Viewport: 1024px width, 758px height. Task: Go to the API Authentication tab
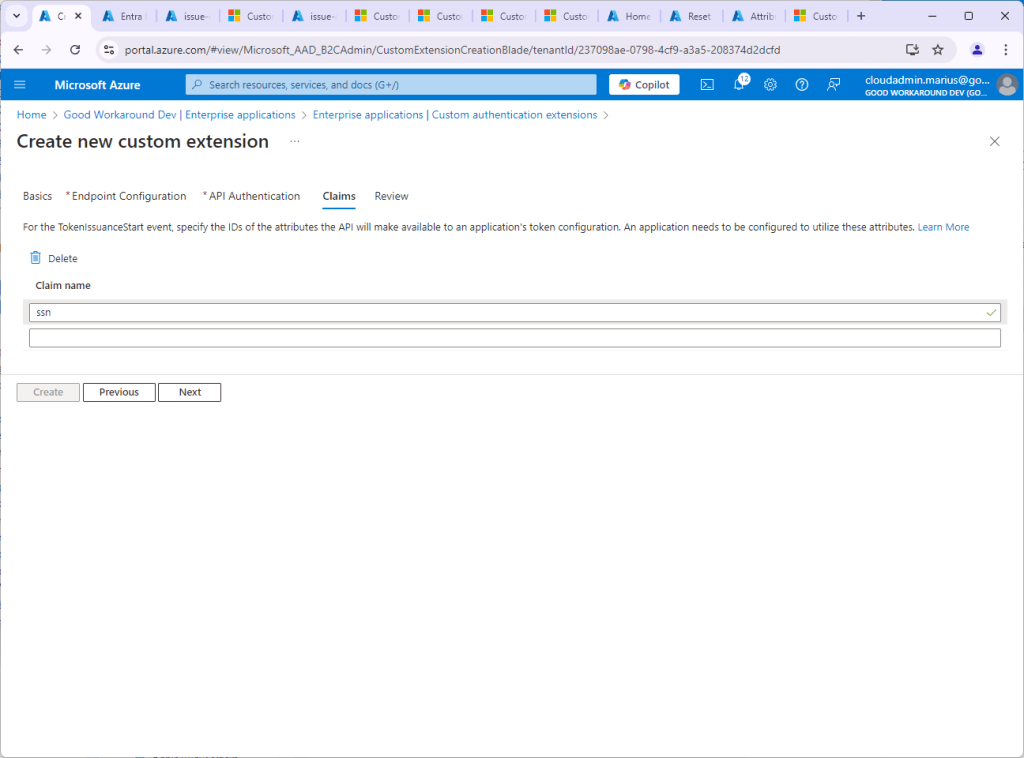pos(254,196)
